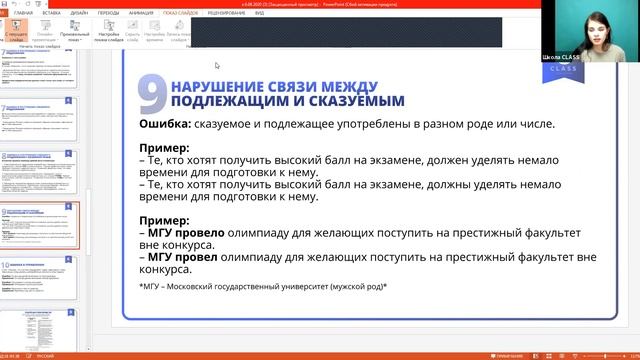
Task: Click the zoom slider handle in status bar
Action: (605, 356)
